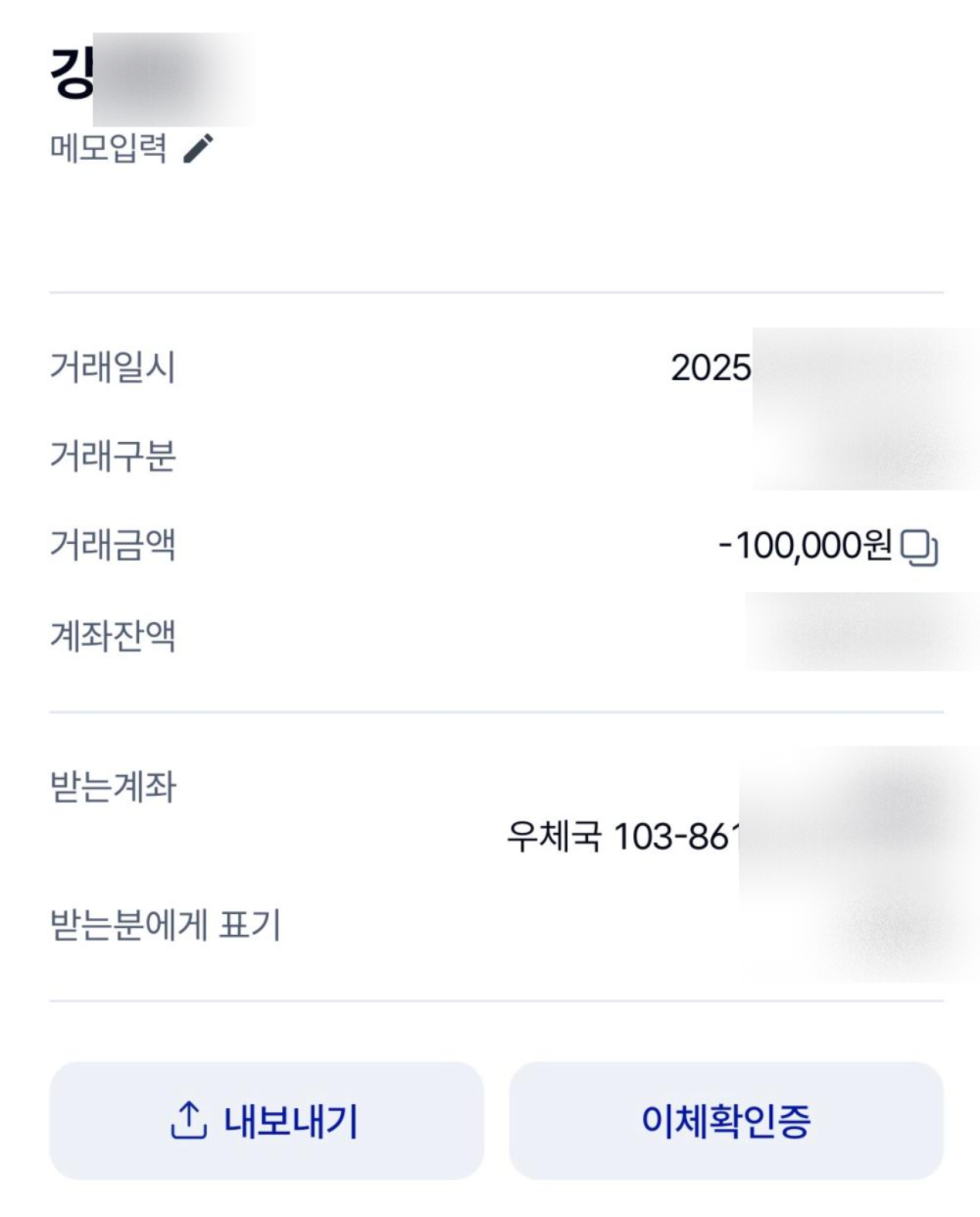Click the 받는분에게 표기 label
The height and width of the screenshot is (1217, 980).
(x=165, y=925)
